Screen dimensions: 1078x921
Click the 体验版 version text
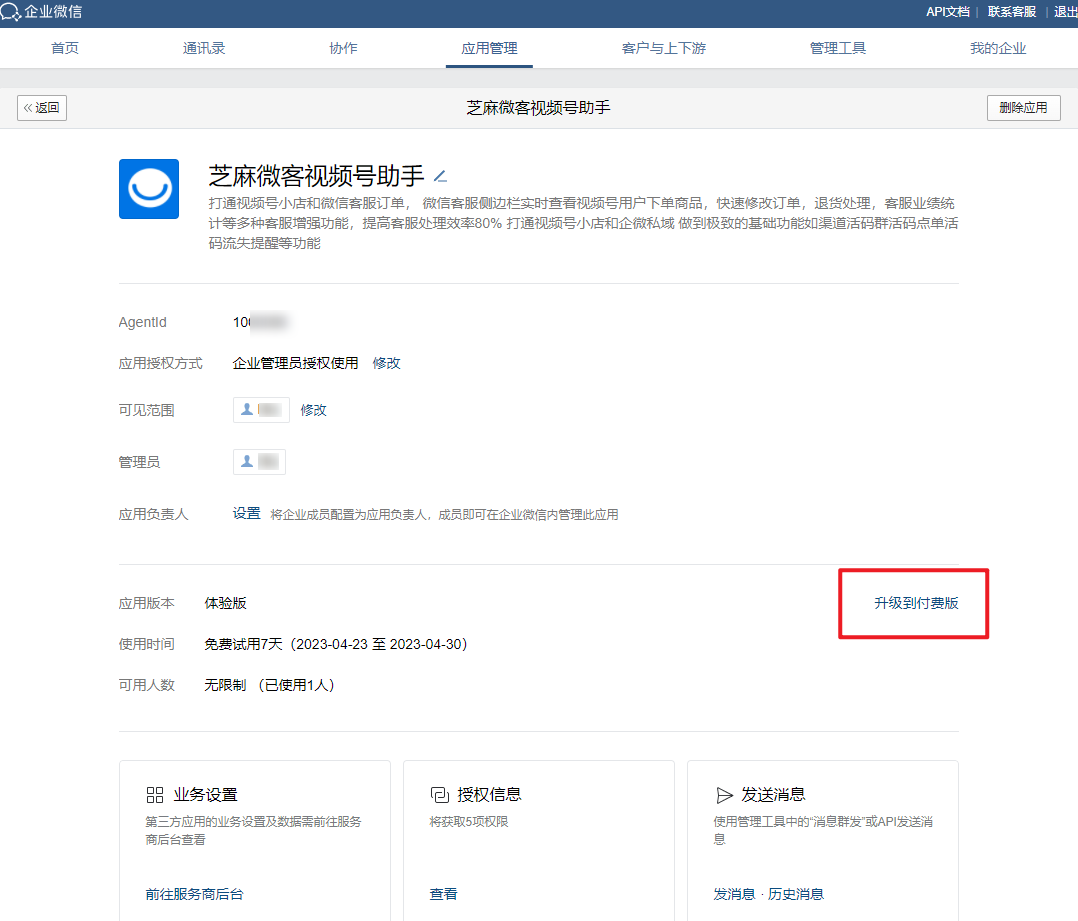click(x=226, y=603)
